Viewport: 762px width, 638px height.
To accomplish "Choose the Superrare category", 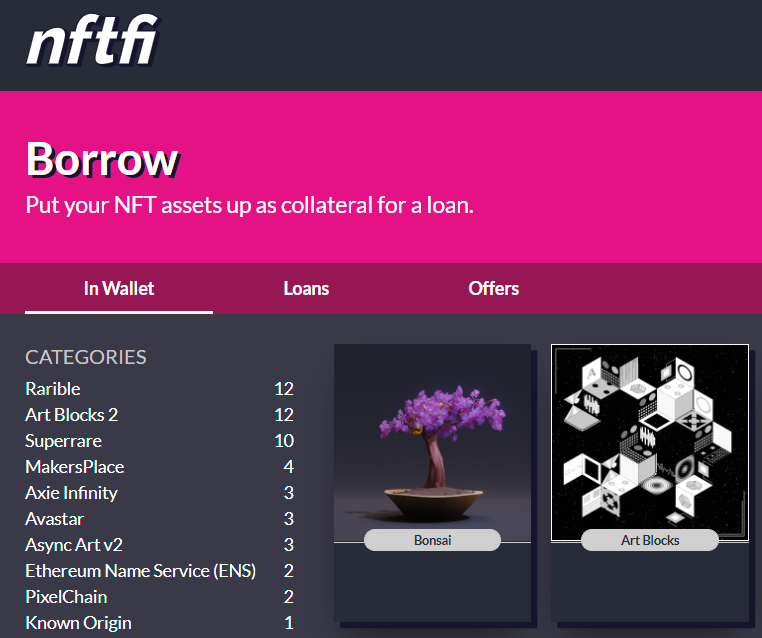I will click(63, 441).
